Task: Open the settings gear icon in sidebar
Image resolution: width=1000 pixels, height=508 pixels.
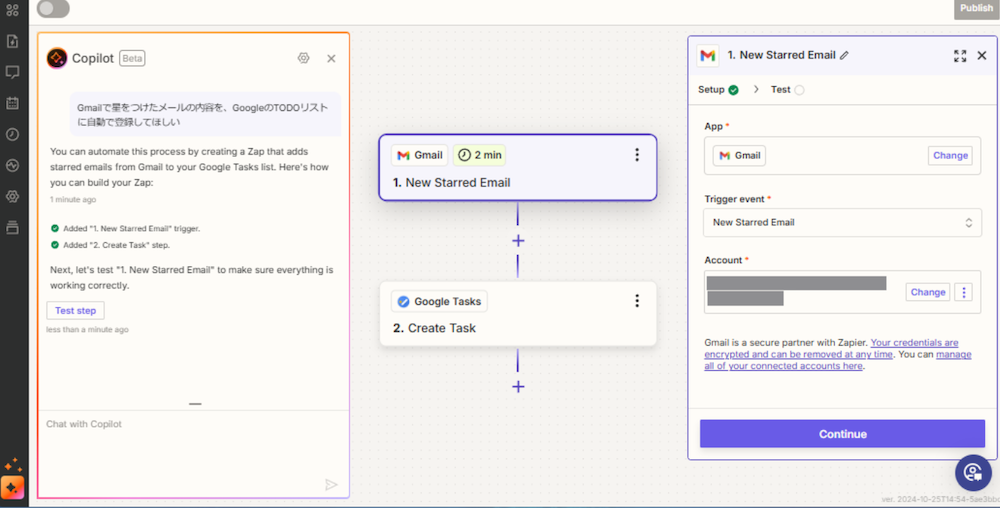Action: 12,196
